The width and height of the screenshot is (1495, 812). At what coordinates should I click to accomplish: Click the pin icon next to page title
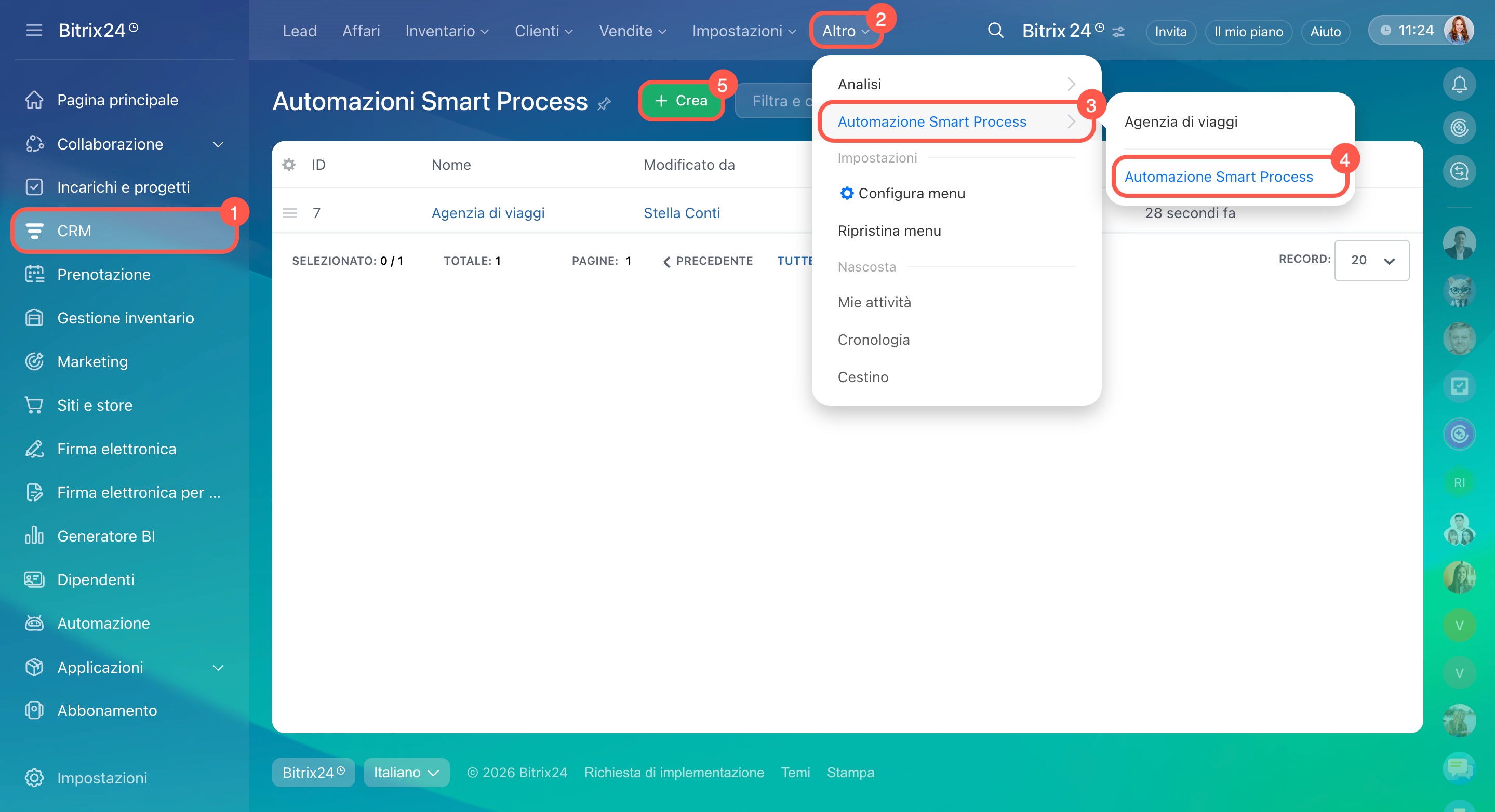(x=604, y=104)
